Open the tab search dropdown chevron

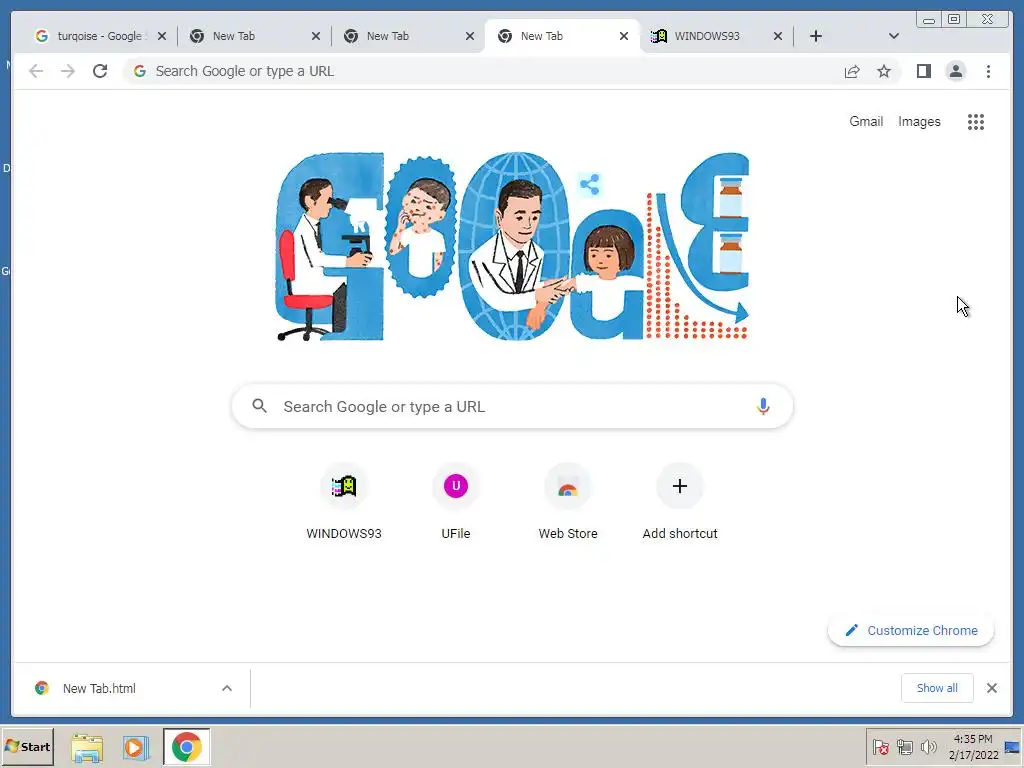pyautogui.click(x=893, y=36)
